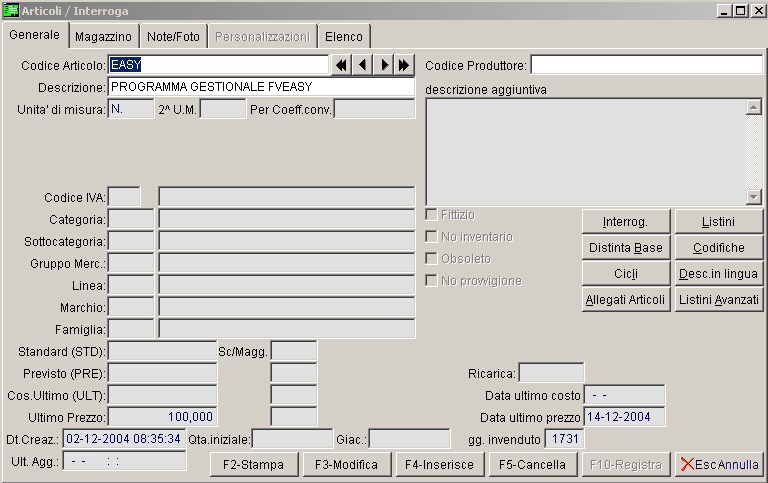Click the Standard (STD) cost field
The height and width of the screenshot is (483, 768).
[x=162, y=351]
